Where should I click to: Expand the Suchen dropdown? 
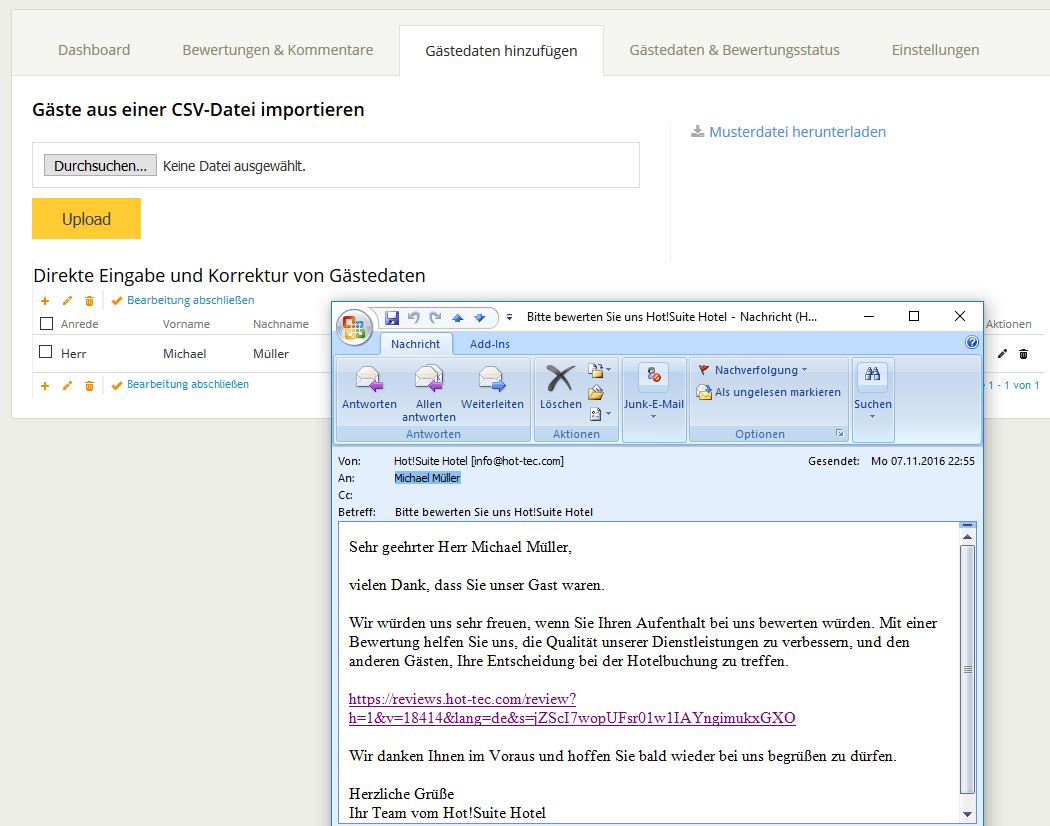(x=872, y=416)
